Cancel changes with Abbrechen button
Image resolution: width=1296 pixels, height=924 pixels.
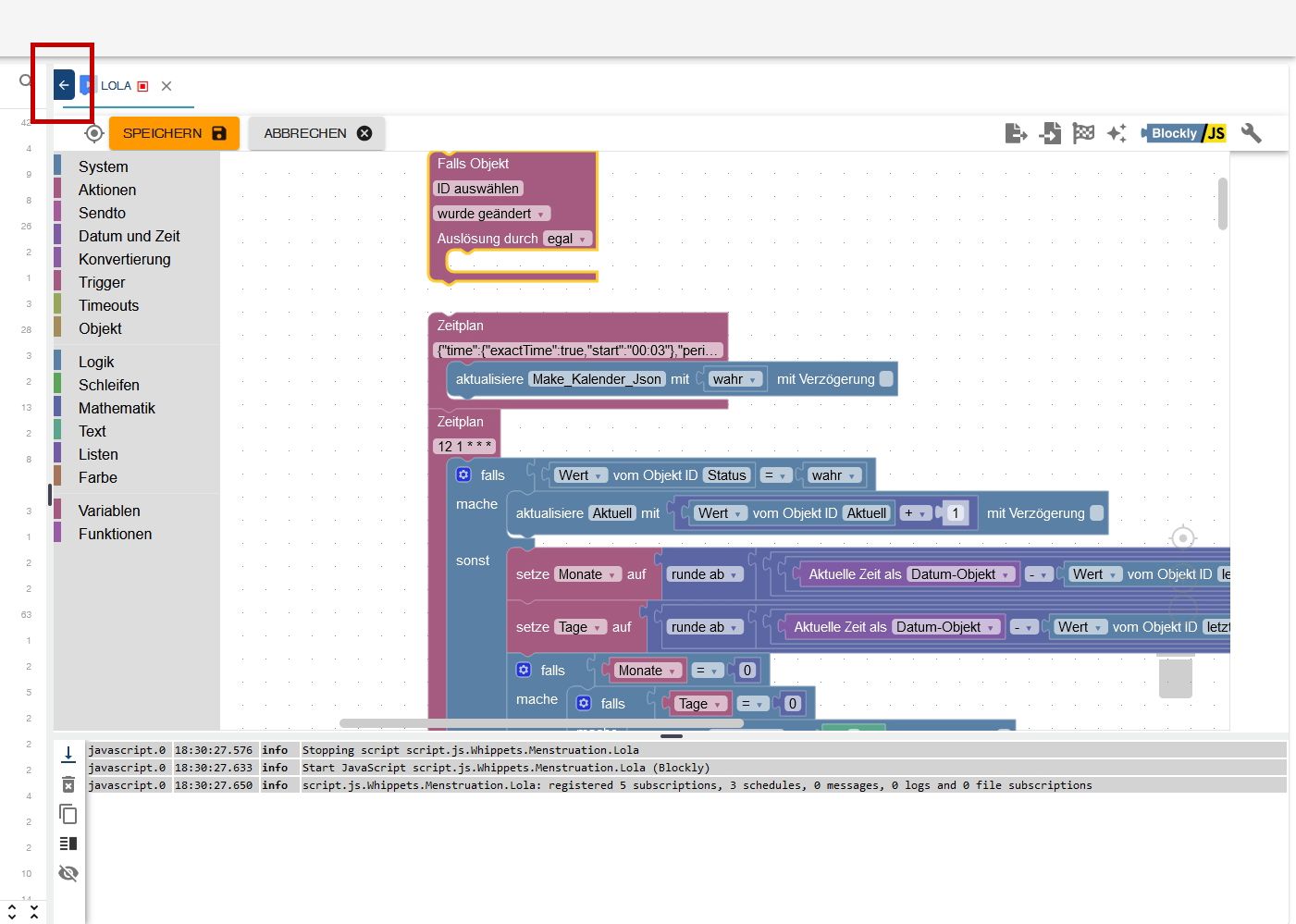[x=317, y=133]
